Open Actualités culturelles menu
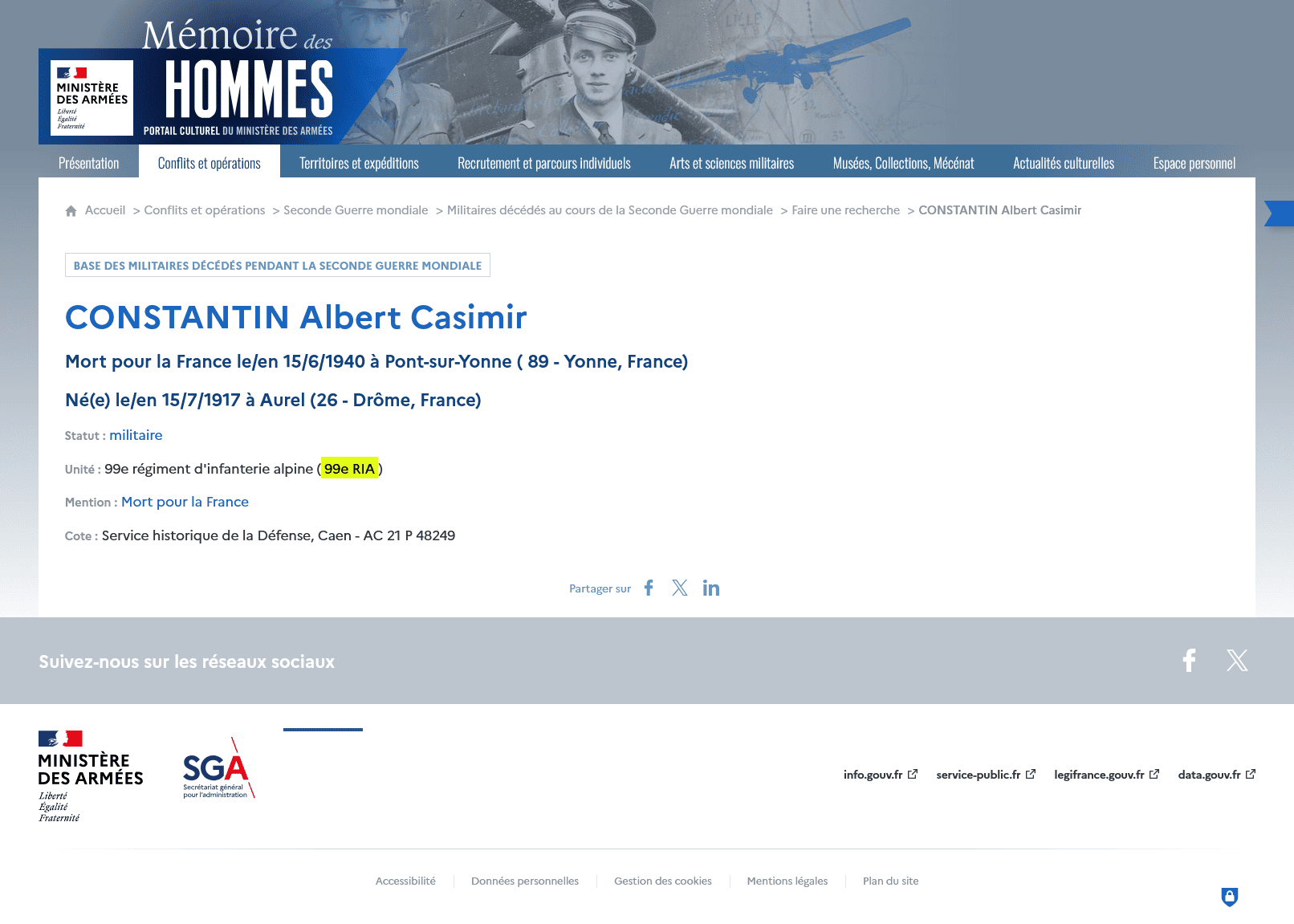This screenshot has height=924, width=1294. click(x=1064, y=163)
